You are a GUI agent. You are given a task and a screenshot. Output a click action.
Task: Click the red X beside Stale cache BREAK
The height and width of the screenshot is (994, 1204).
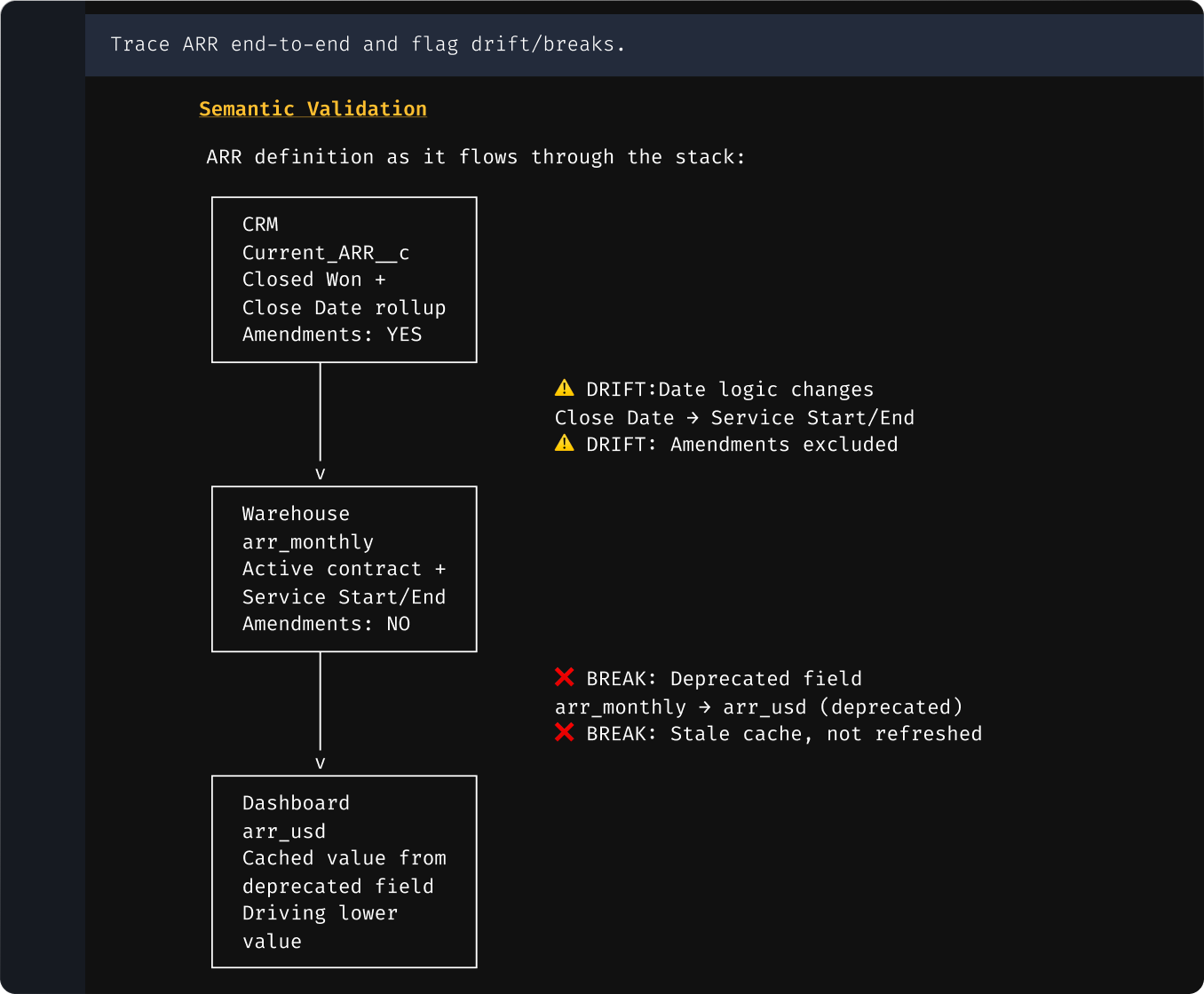pos(564,733)
